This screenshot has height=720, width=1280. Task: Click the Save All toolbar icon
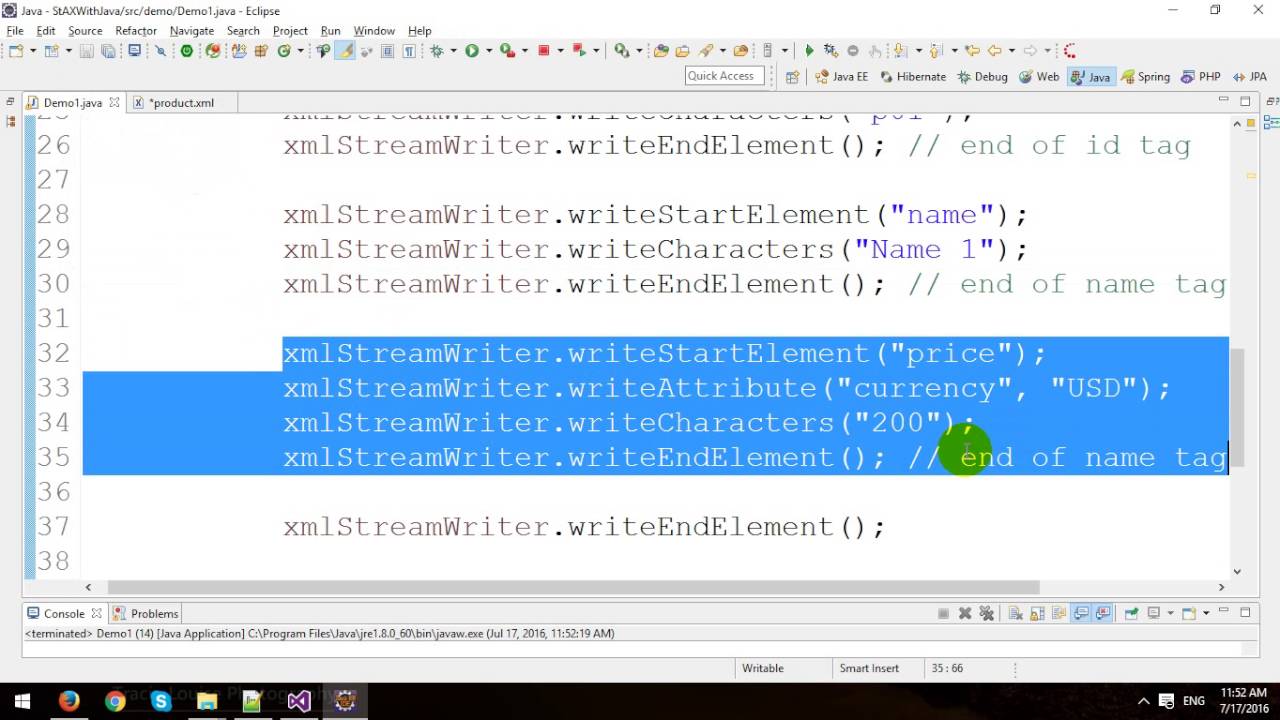tap(108, 50)
